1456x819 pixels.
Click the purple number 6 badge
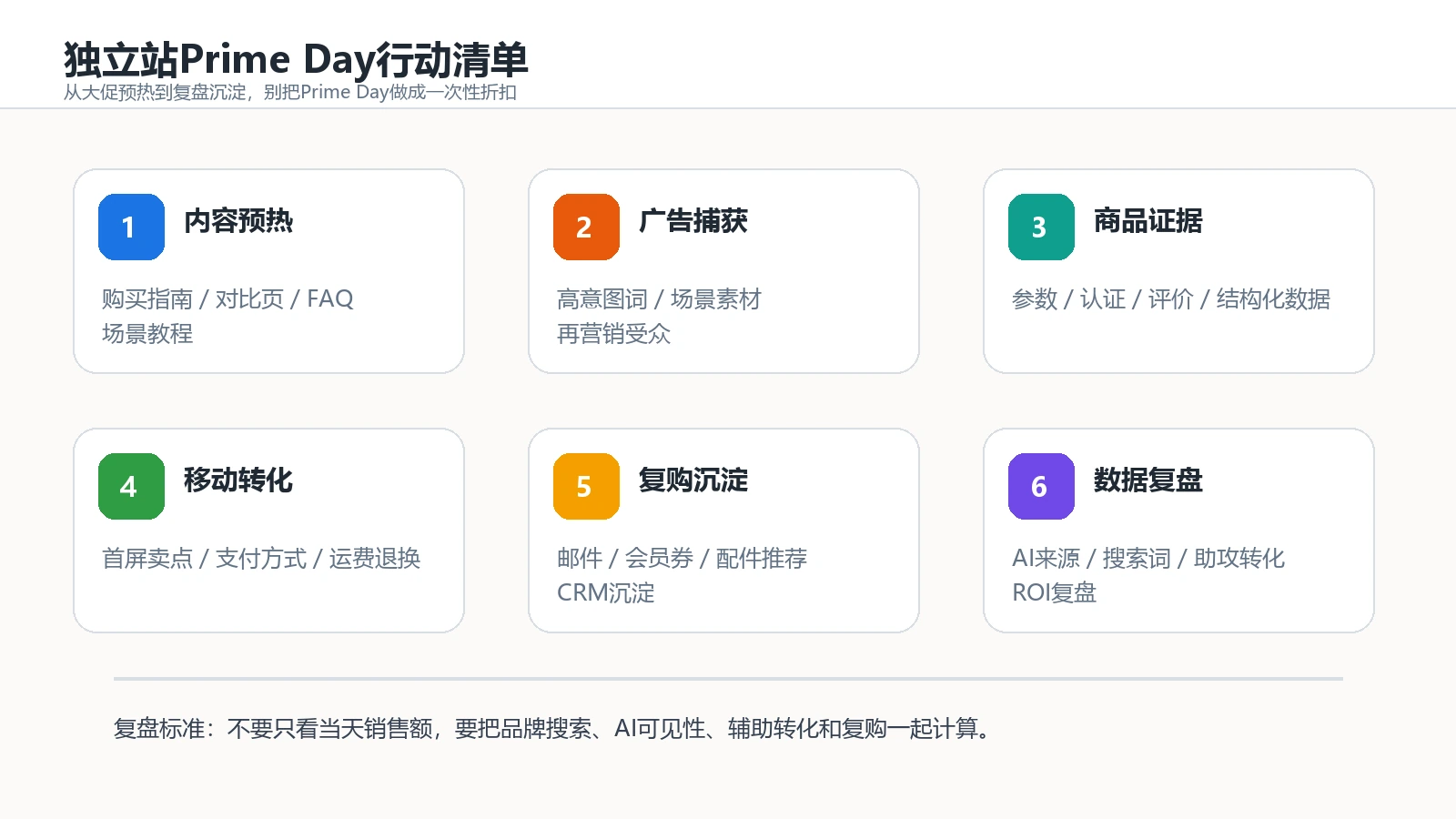1041,486
